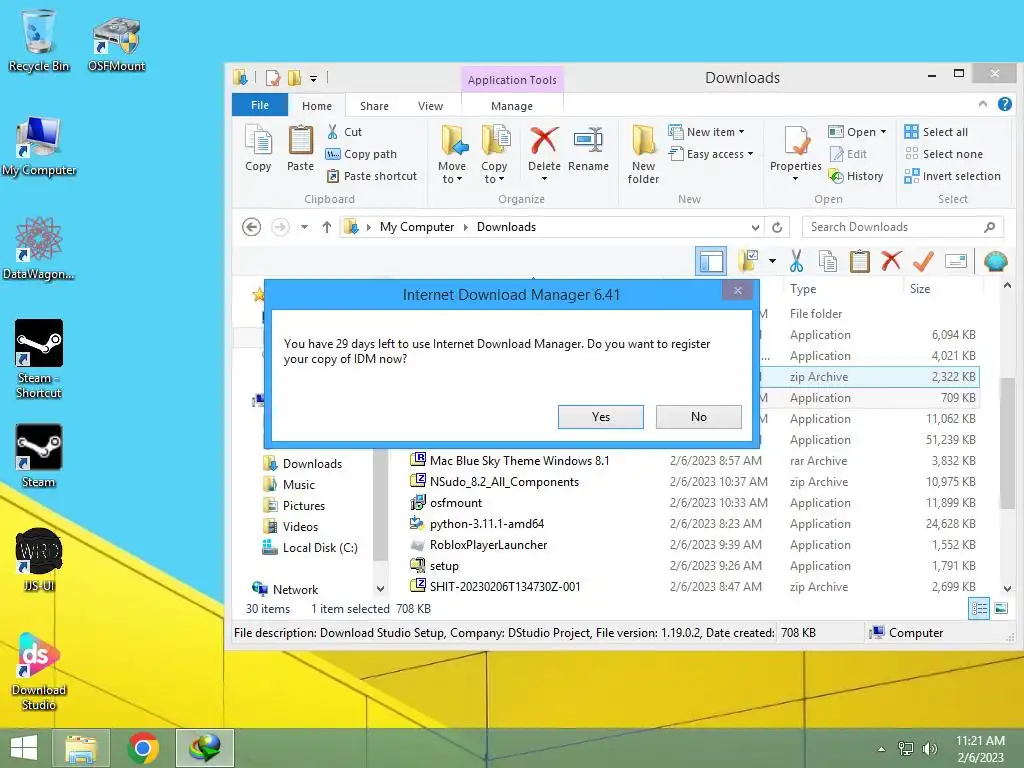Select the RobloxPlayerLauncher file

click(x=488, y=545)
